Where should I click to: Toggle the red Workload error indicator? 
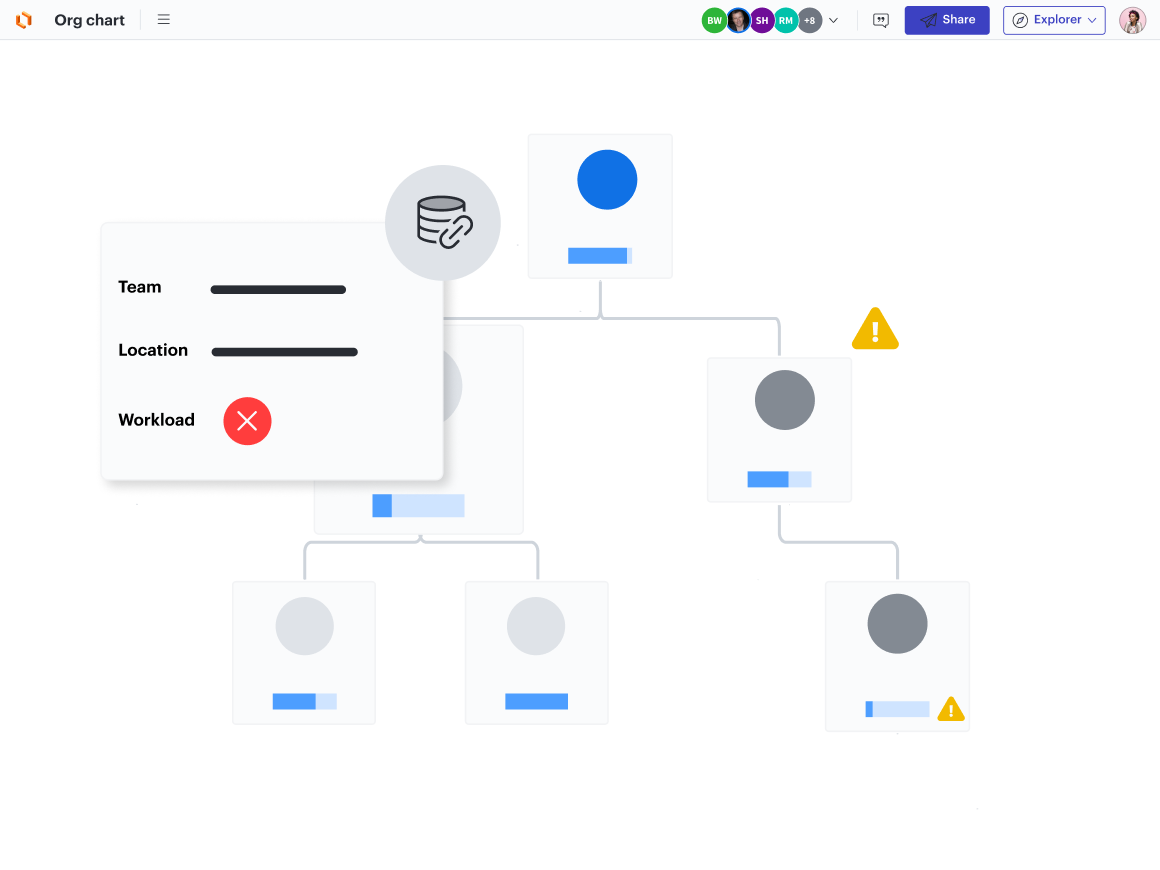pyautogui.click(x=247, y=421)
